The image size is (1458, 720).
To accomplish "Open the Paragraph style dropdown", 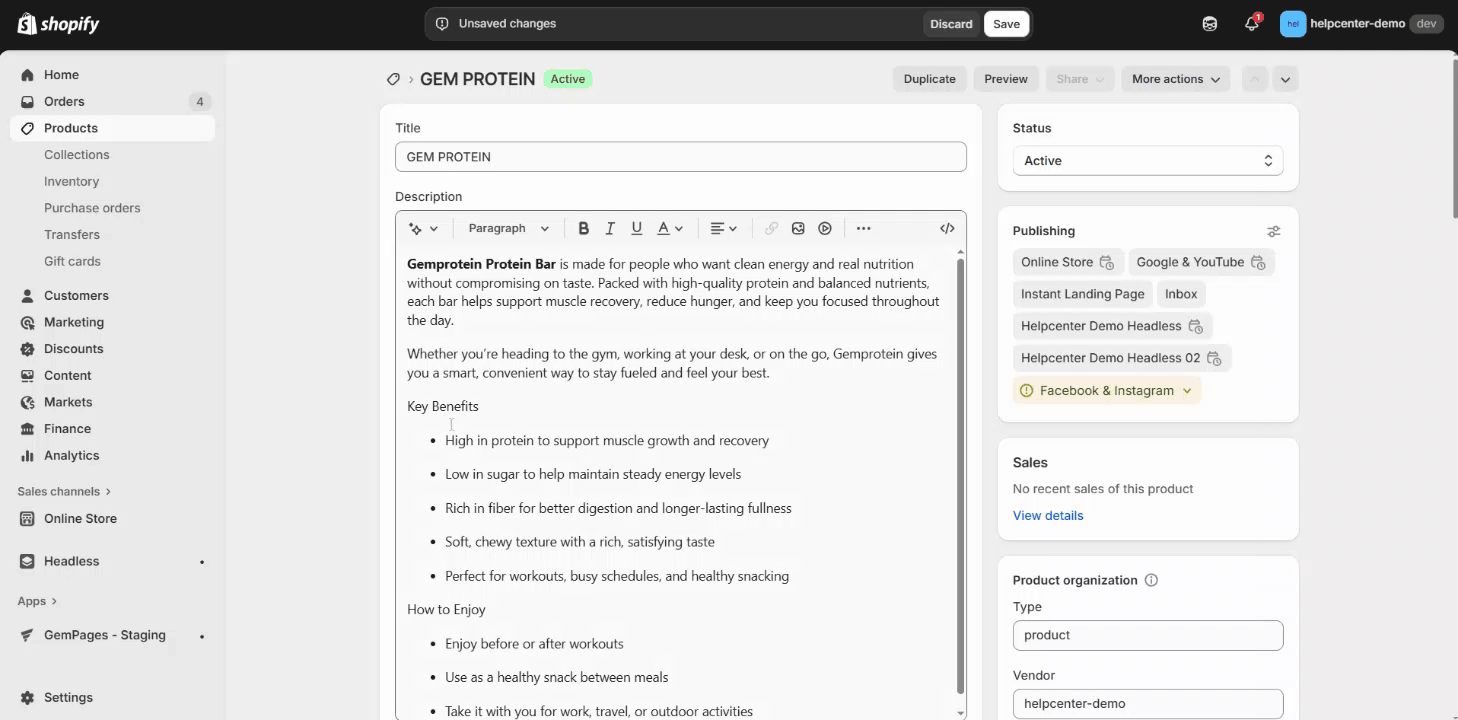I will pos(508,228).
